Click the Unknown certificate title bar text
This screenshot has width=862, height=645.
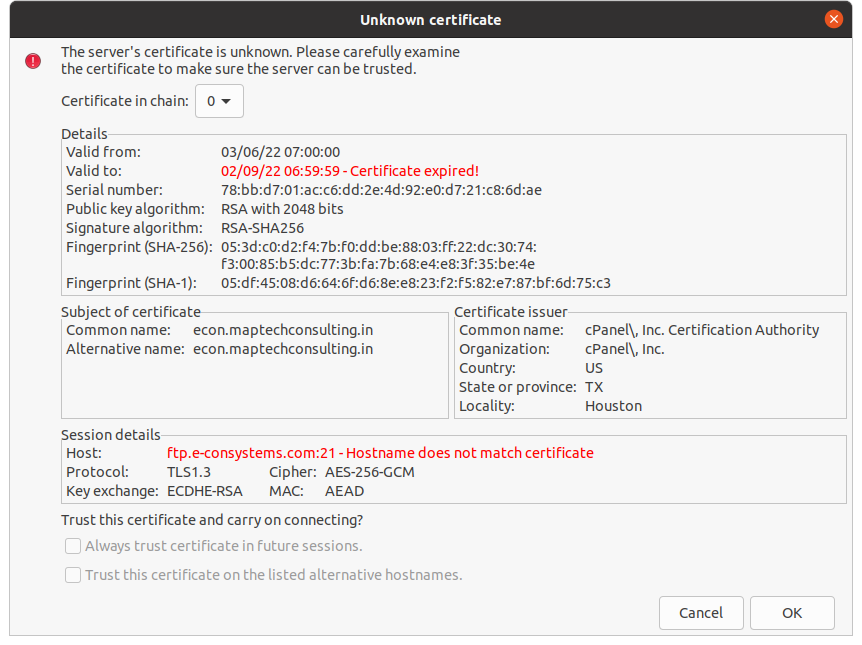pos(430,20)
